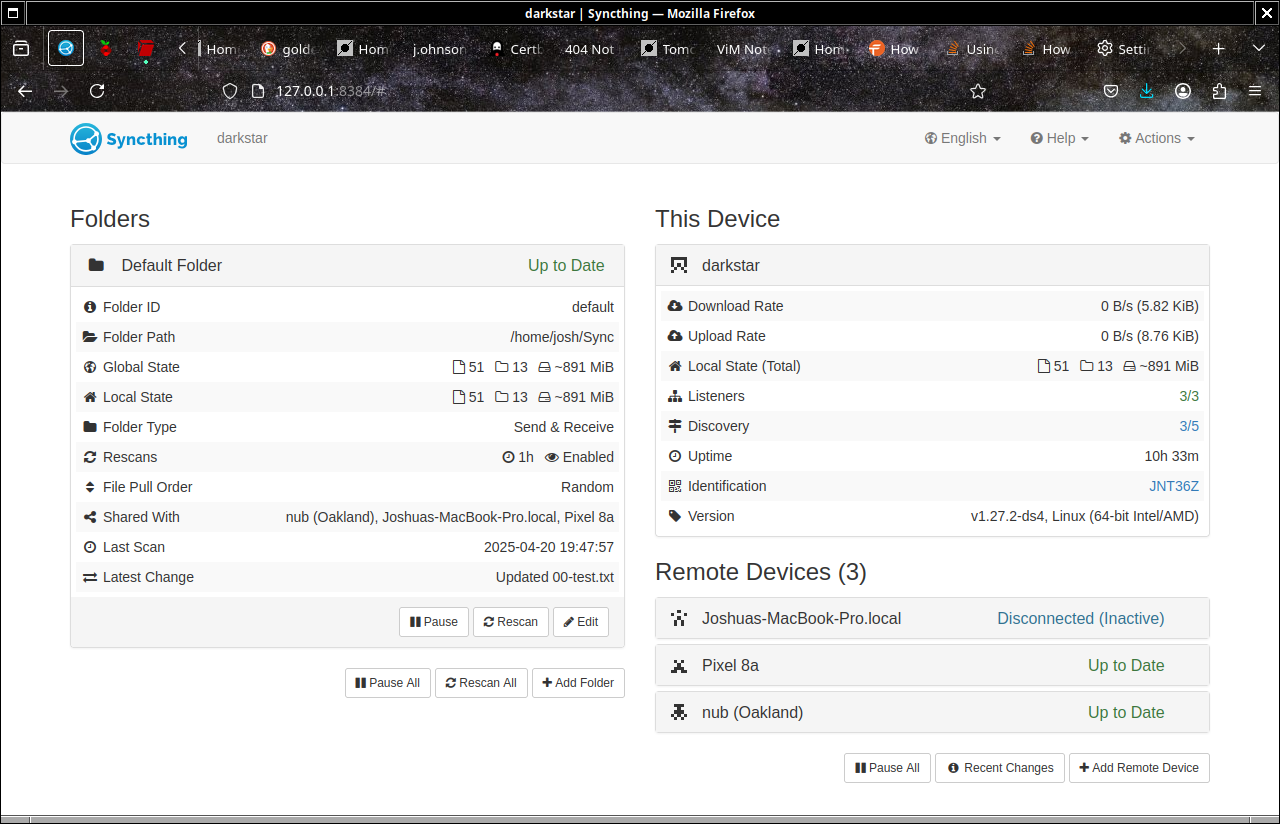This screenshot has height=824, width=1280.
Task: Pause All folders
Action: [x=388, y=683]
